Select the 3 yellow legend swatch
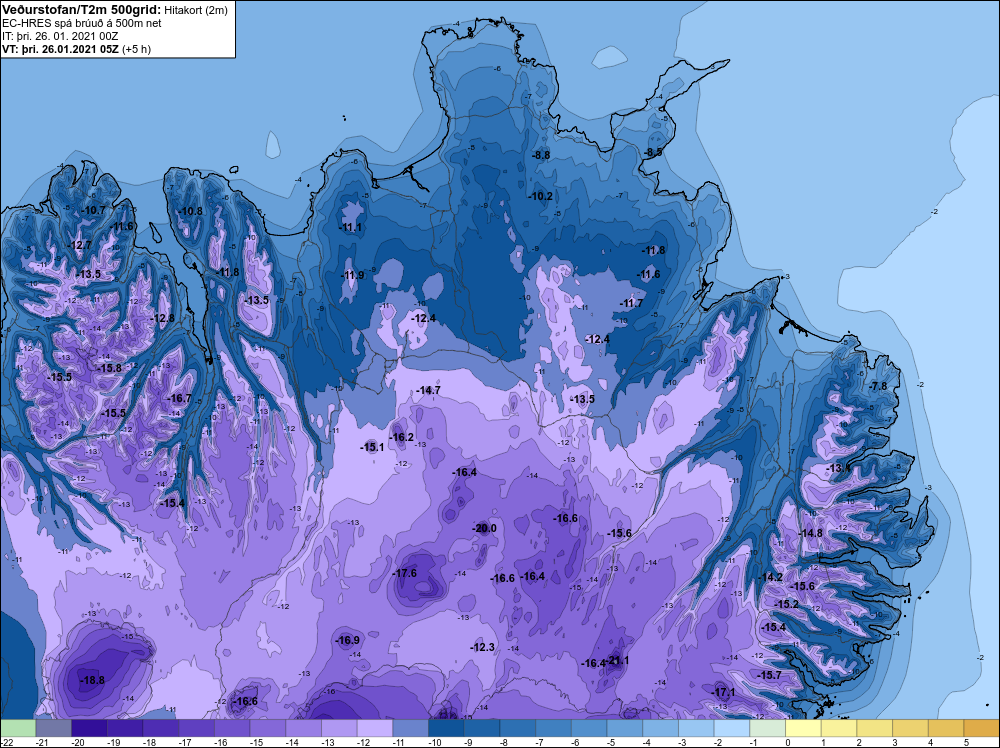Screen dimensions: 1000x748 (911, 728)
